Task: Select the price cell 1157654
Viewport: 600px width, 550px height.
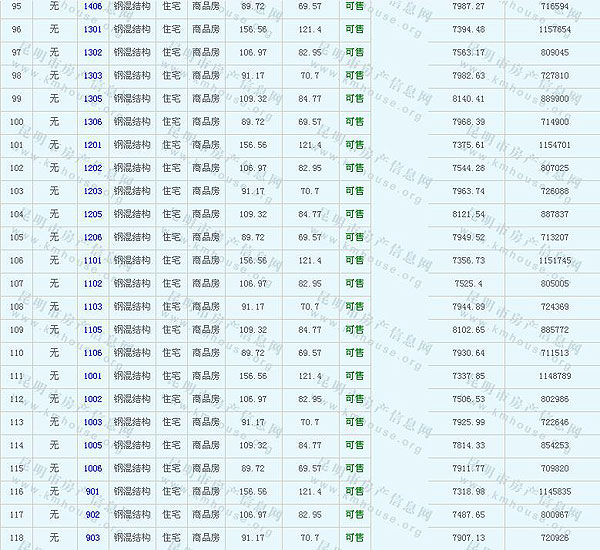Action: coord(553,29)
